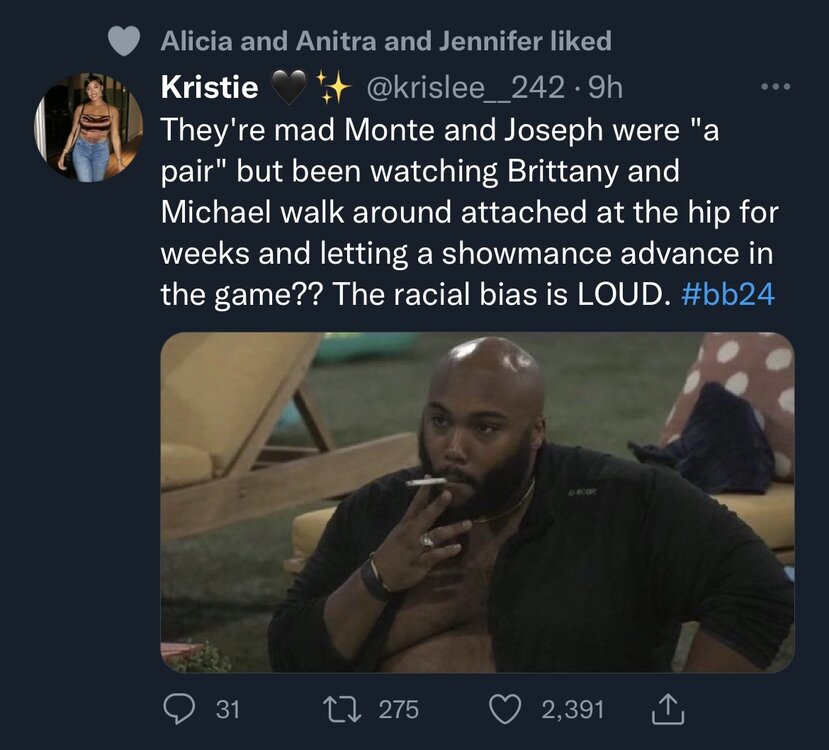Expand the attached photo of the man smoking
Viewport: 829px width, 750px height.
point(477,502)
